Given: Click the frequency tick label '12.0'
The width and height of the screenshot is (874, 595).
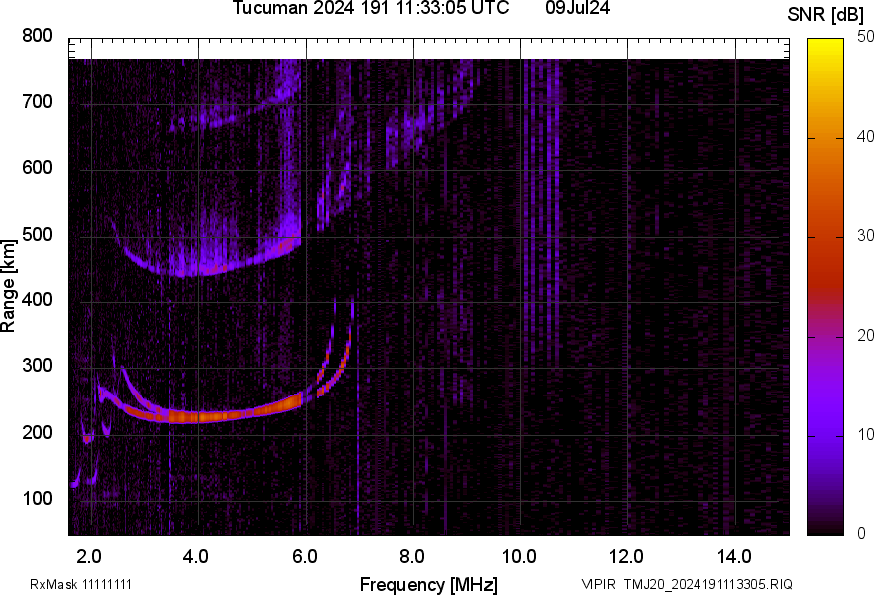Looking at the screenshot, I should (627, 557).
